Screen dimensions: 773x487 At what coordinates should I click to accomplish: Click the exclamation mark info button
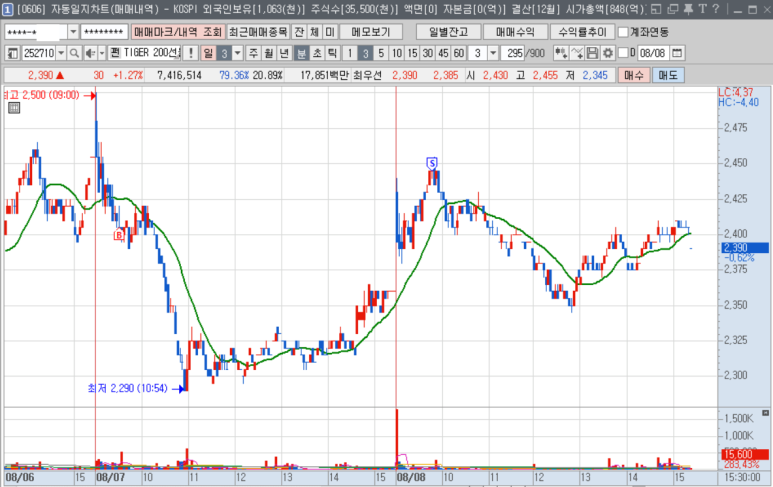[x=189, y=53]
